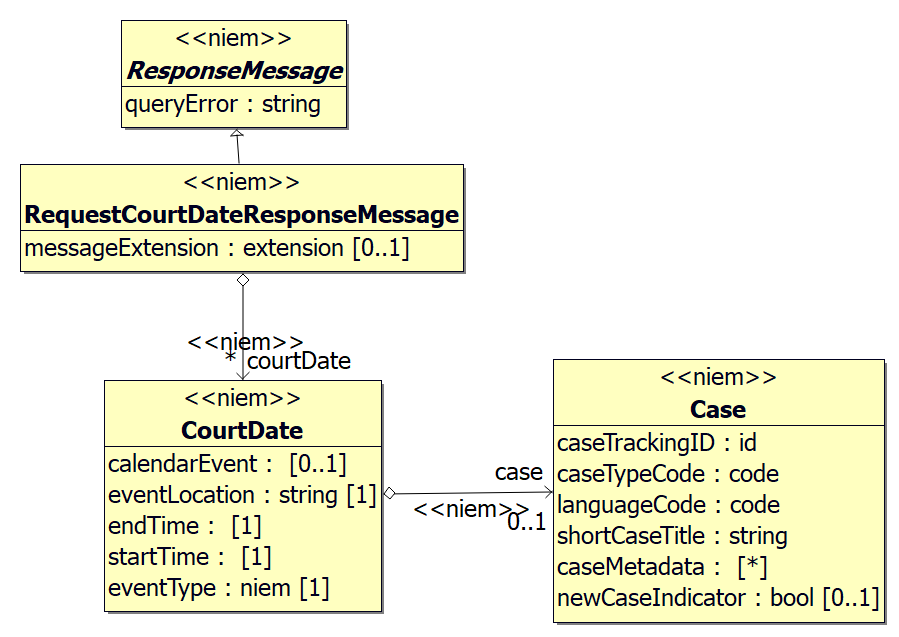Select the CourtDate class header
Image resolution: width=899 pixels, height=637 pixels.
point(242,430)
